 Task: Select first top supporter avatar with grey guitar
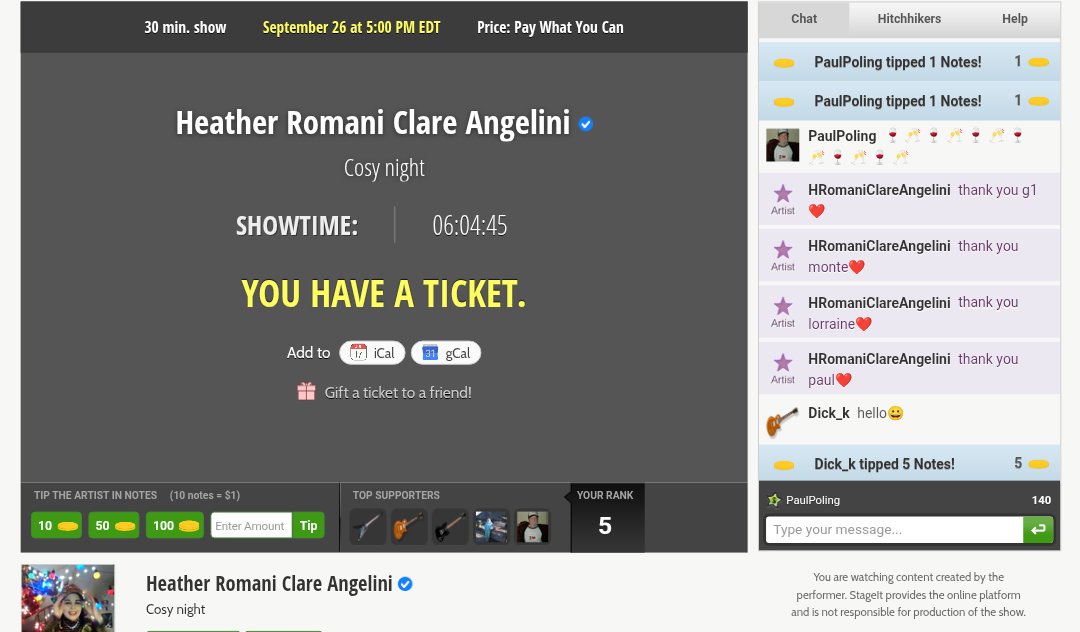(x=368, y=527)
